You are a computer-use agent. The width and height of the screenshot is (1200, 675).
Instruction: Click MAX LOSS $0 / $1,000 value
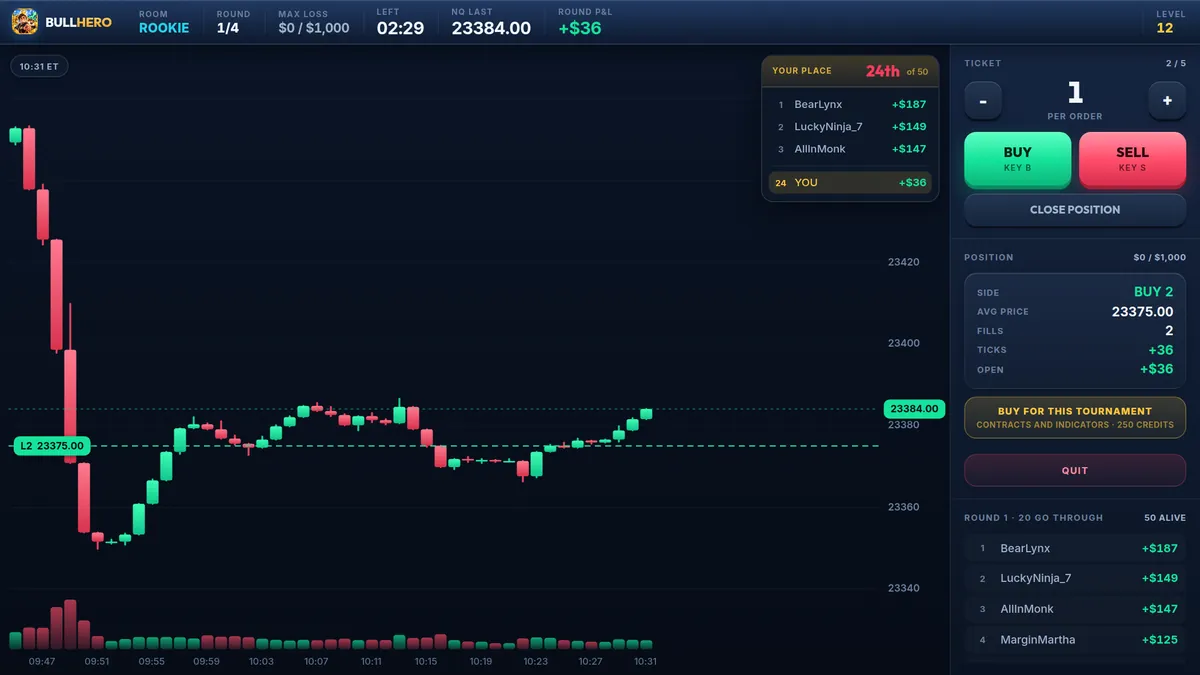click(x=314, y=28)
